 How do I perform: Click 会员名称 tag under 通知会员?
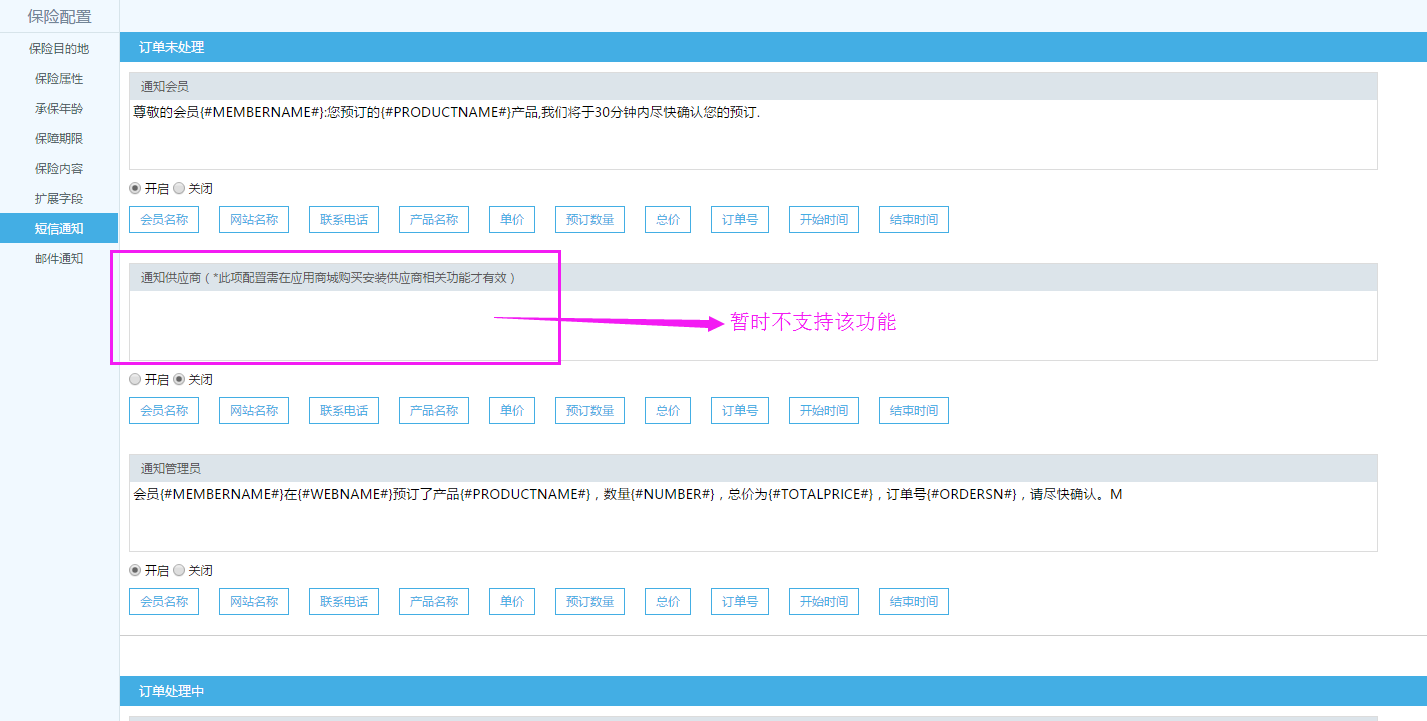(x=164, y=219)
